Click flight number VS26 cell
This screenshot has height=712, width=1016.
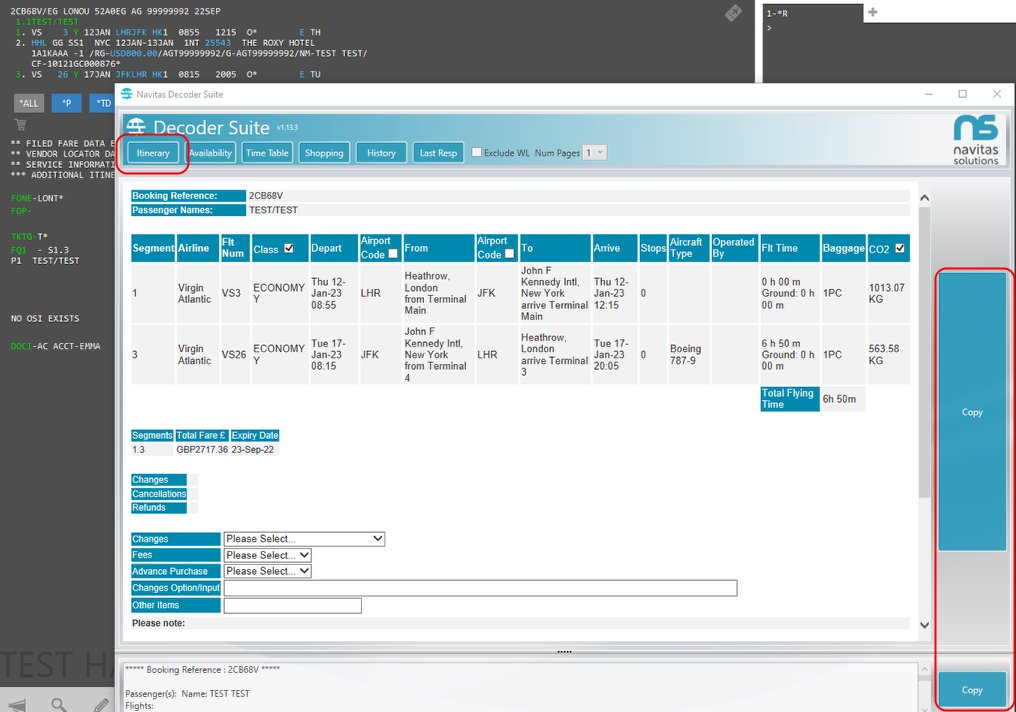234,354
